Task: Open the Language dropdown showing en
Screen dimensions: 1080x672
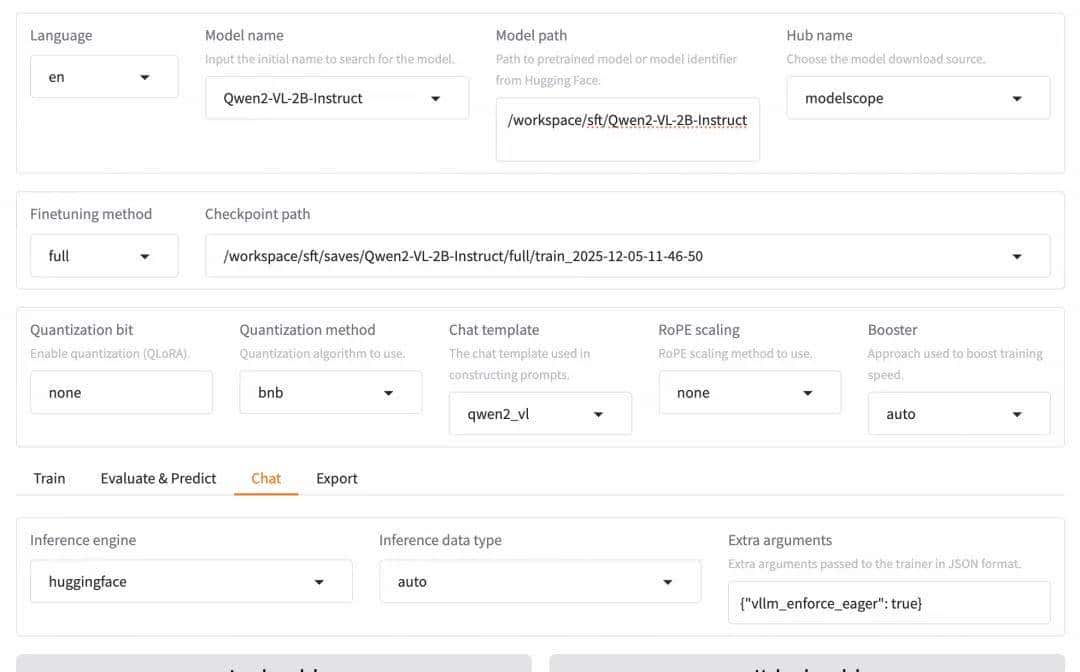Action: pyautogui.click(x=104, y=77)
